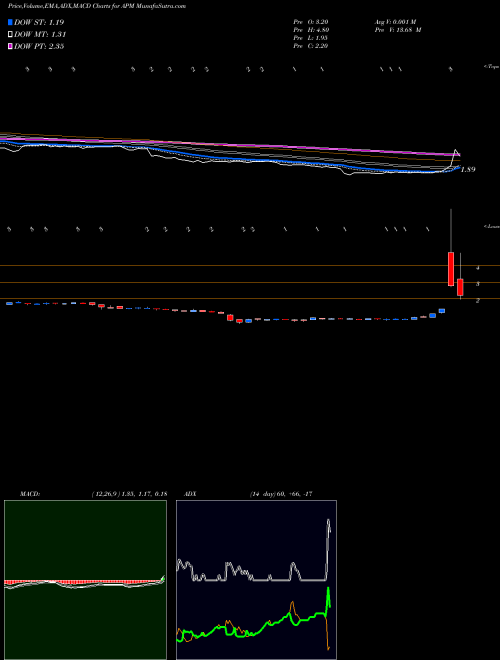Click the magenta DOW PT legend swatch
The height and width of the screenshot is (660, 500).
pos(11,46)
